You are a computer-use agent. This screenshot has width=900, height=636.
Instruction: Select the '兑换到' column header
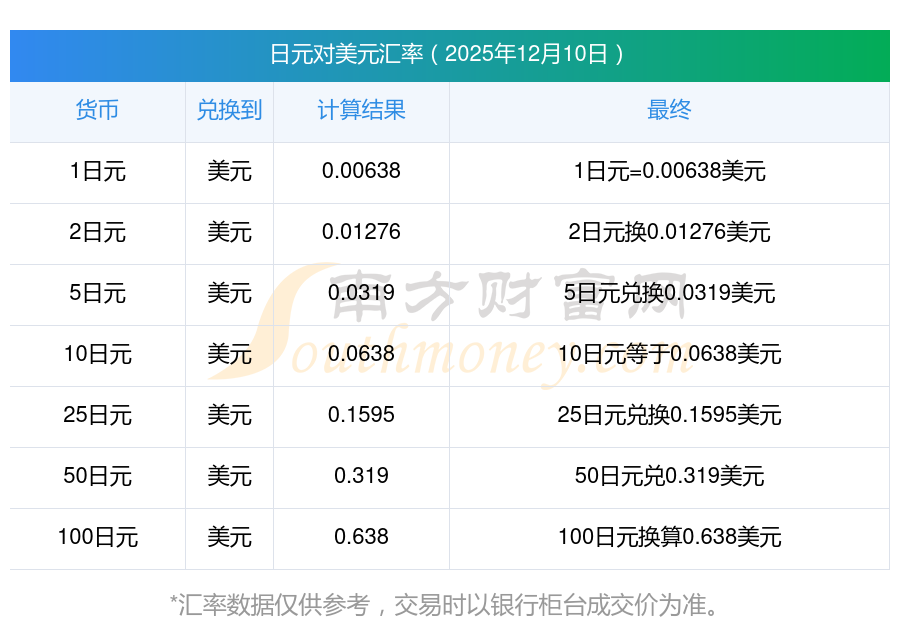point(229,110)
